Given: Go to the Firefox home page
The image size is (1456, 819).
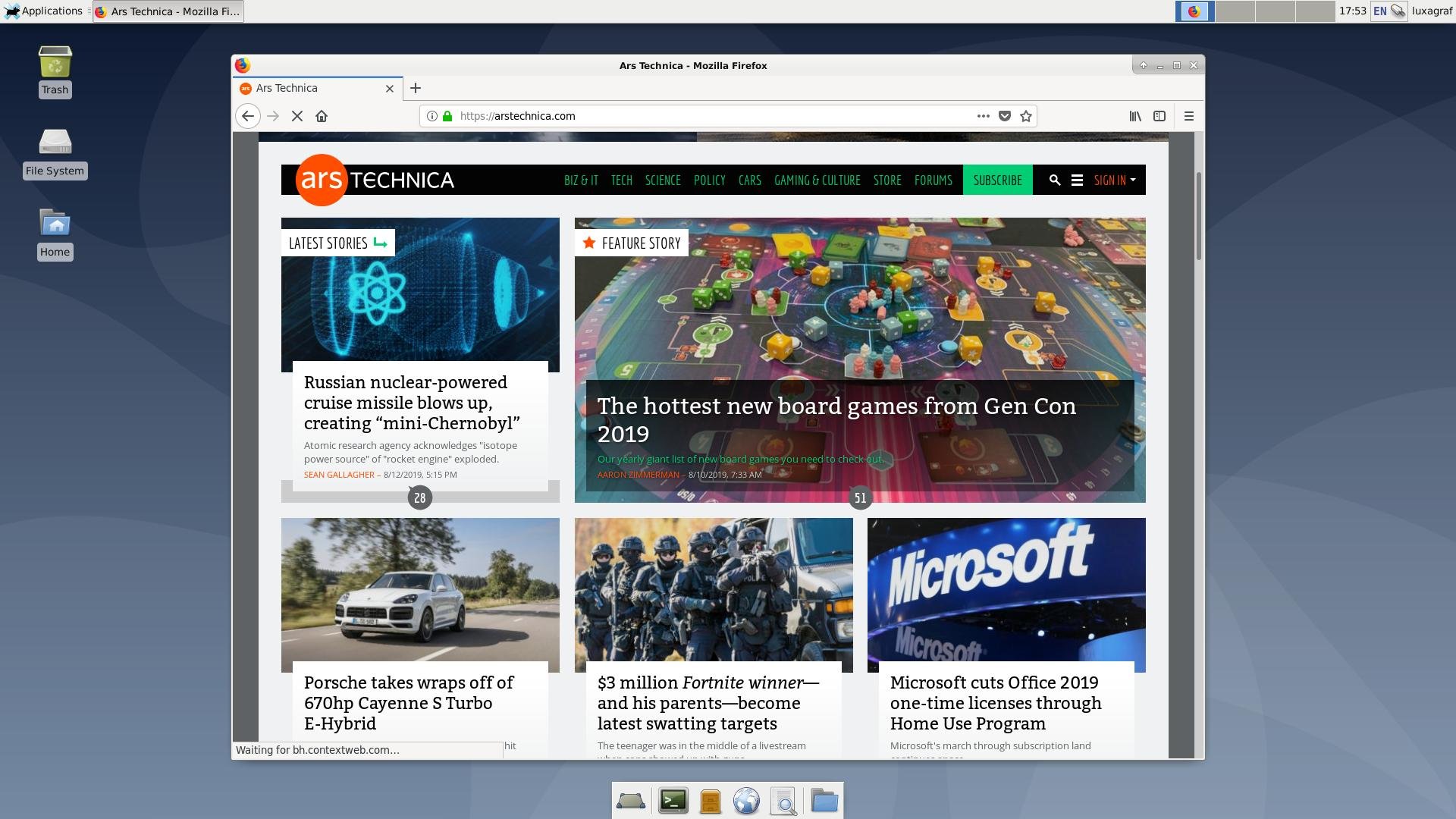Looking at the screenshot, I should (322, 116).
